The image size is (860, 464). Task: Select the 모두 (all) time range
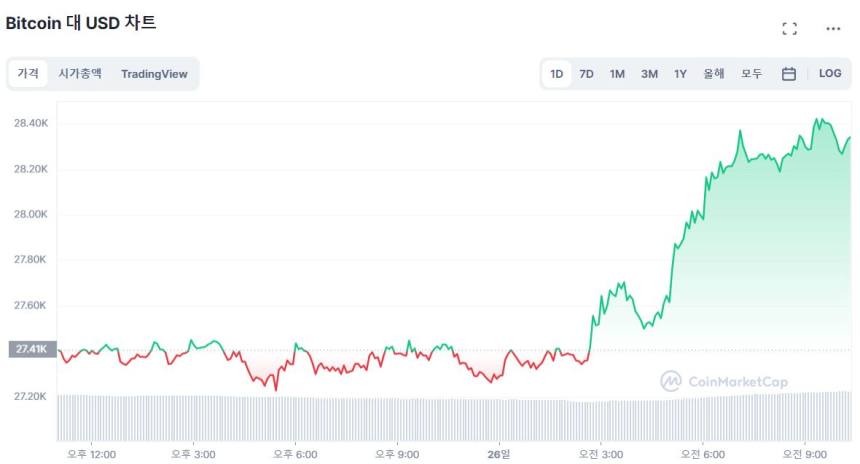pyautogui.click(x=752, y=74)
